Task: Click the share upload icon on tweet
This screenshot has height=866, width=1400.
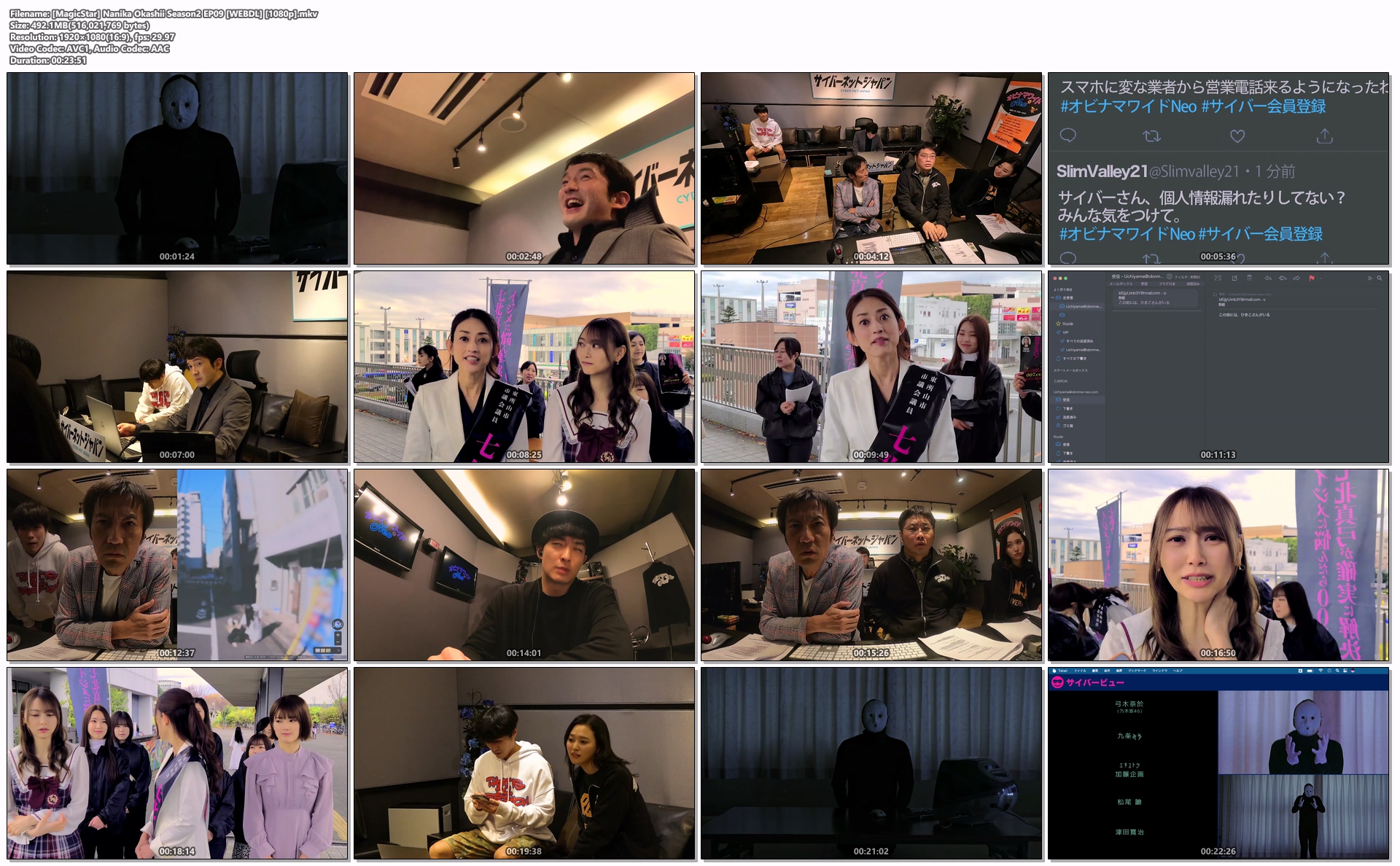Action: pyautogui.click(x=1324, y=136)
